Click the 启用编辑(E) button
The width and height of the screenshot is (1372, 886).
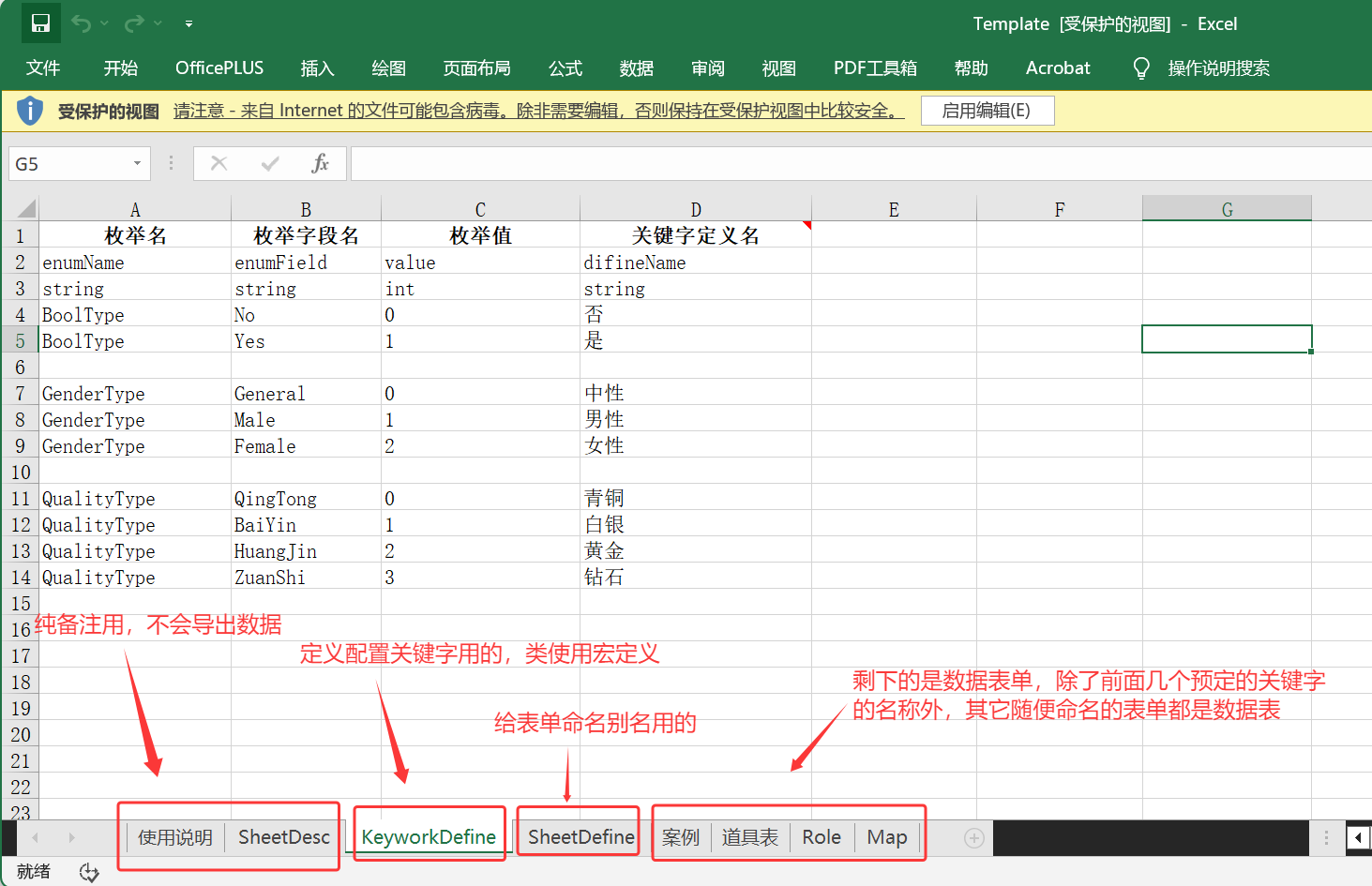point(987,111)
